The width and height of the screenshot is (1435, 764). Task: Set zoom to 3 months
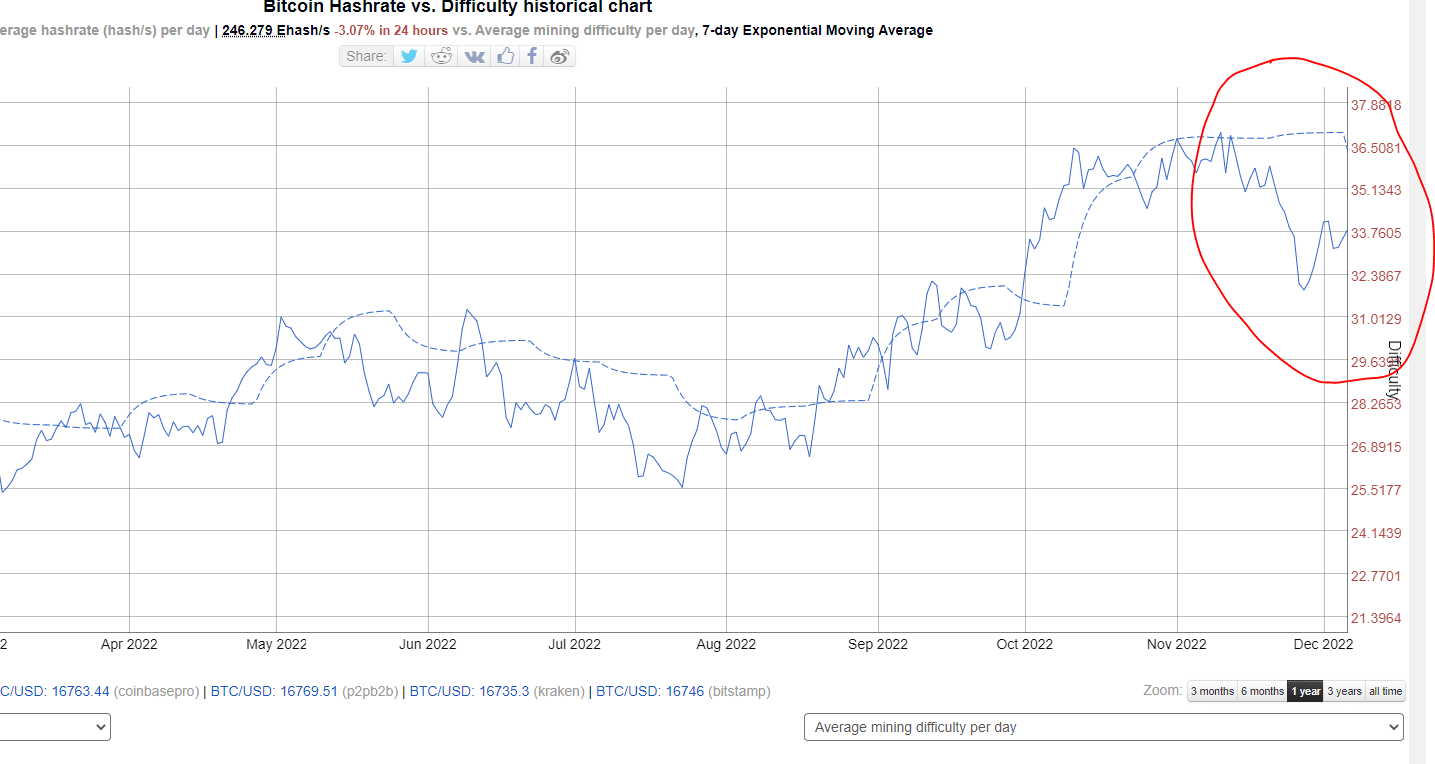pos(1212,691)
